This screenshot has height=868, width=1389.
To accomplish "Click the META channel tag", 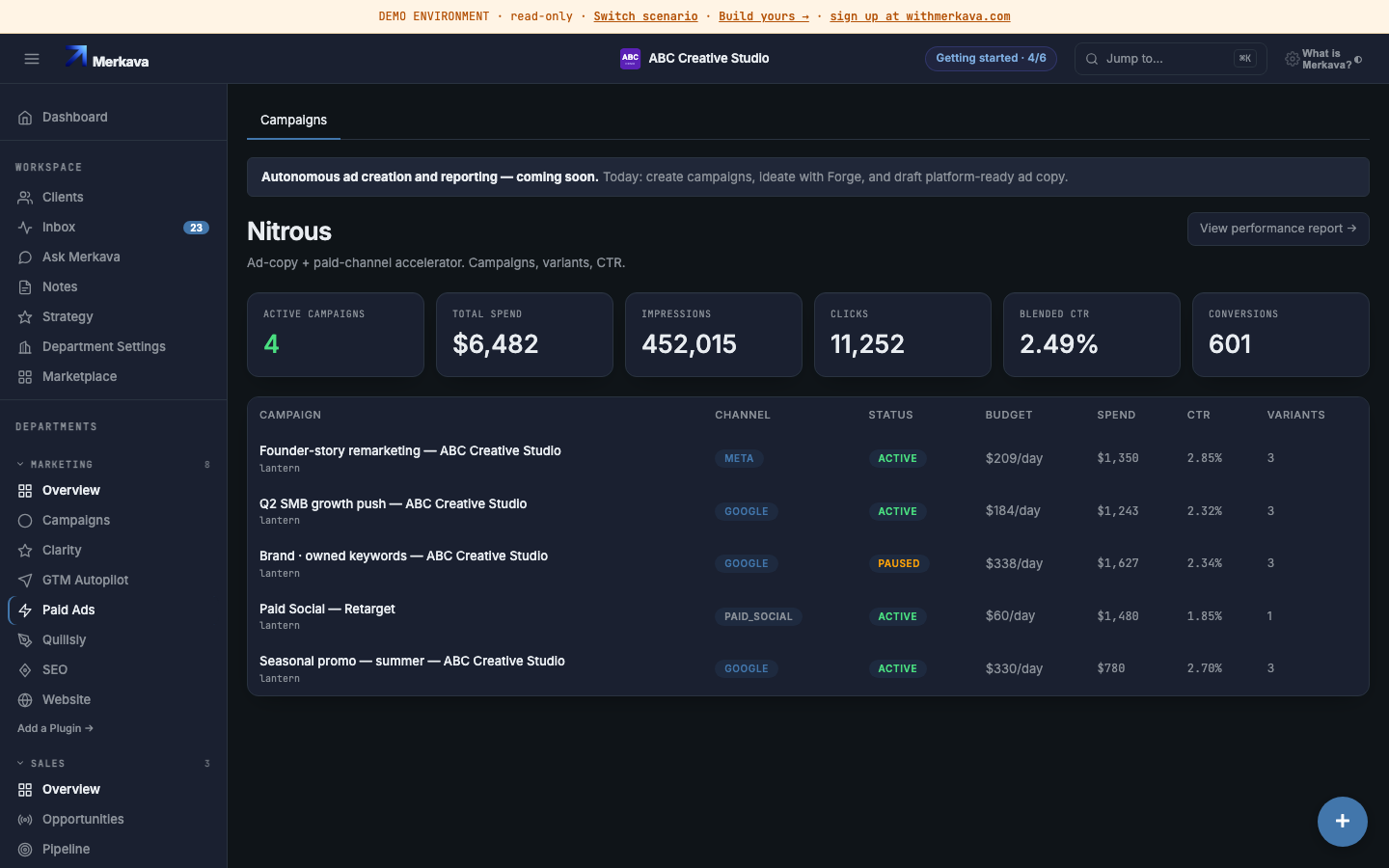I will click(739, 459).
